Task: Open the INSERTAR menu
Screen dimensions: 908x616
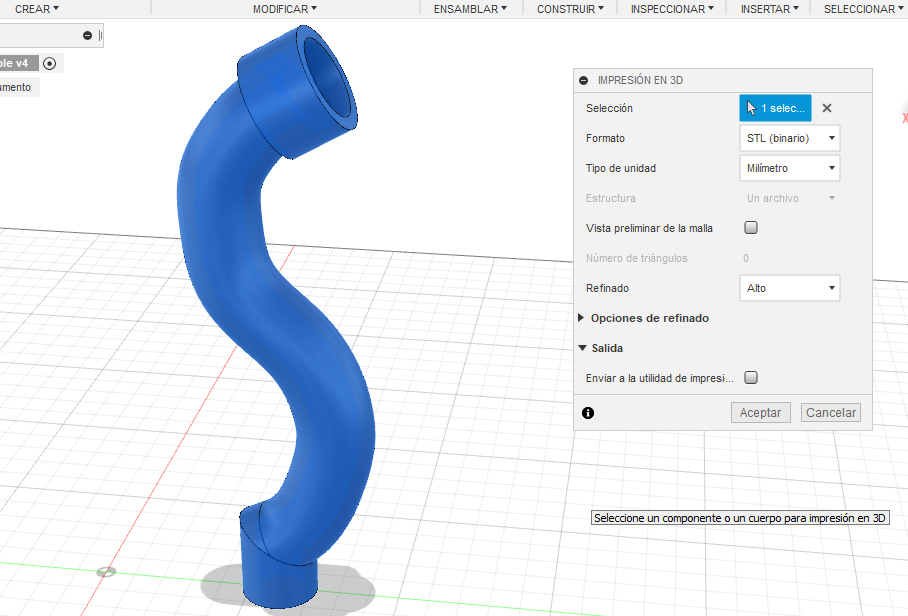Action: click(x=769, y=9)
